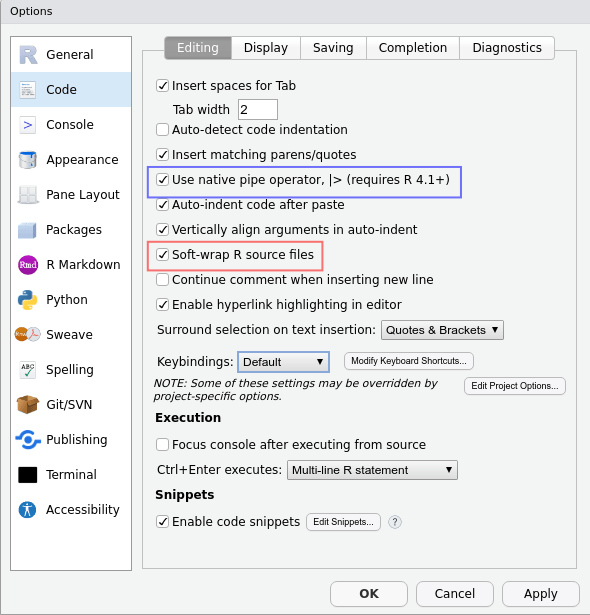Toggle Auto-indent code after paste
This screenshot has width=590, height=615.
162,205
